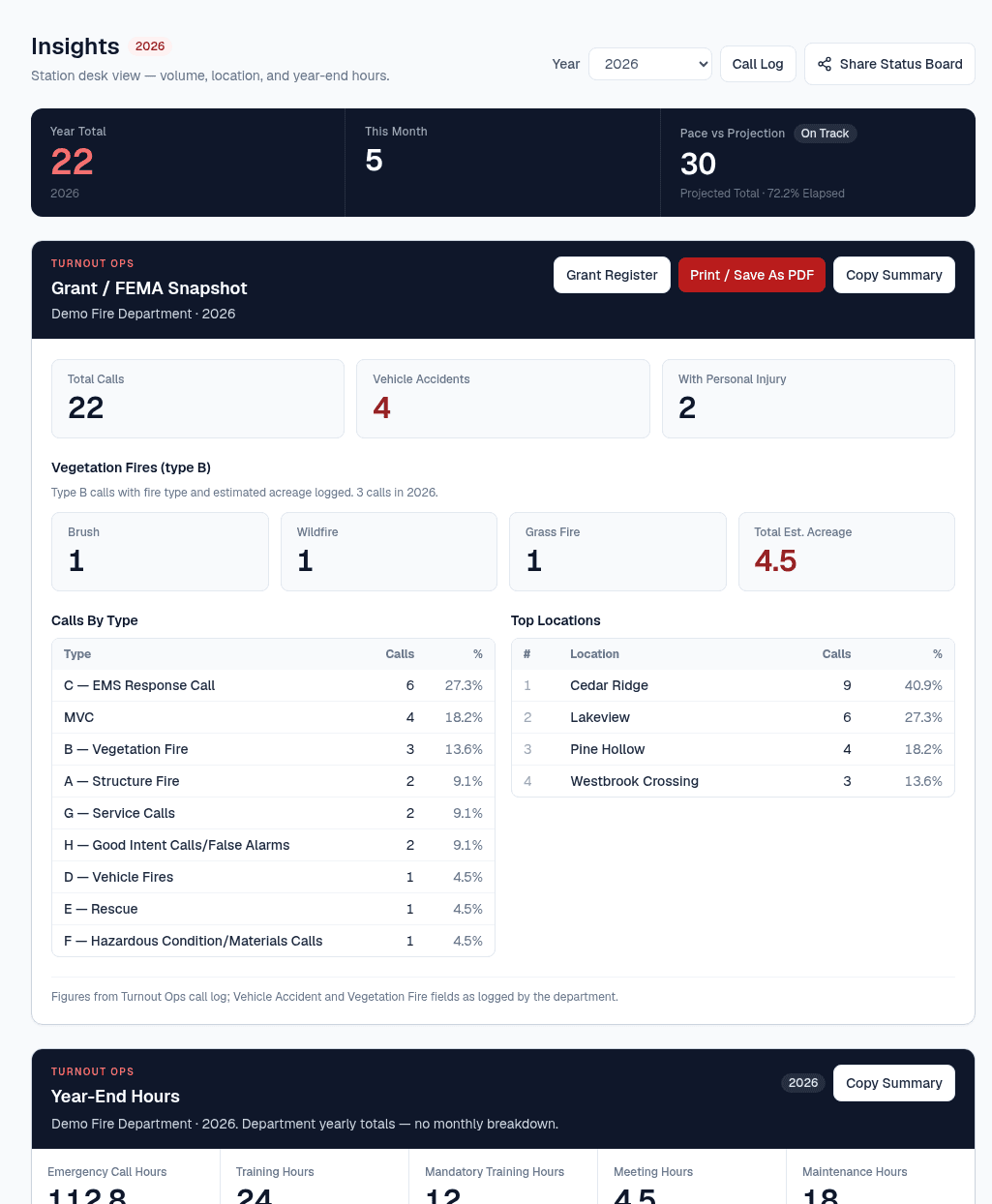Click the Projected Total value 30
The image size is (992, 1204).
click(699, 165)
